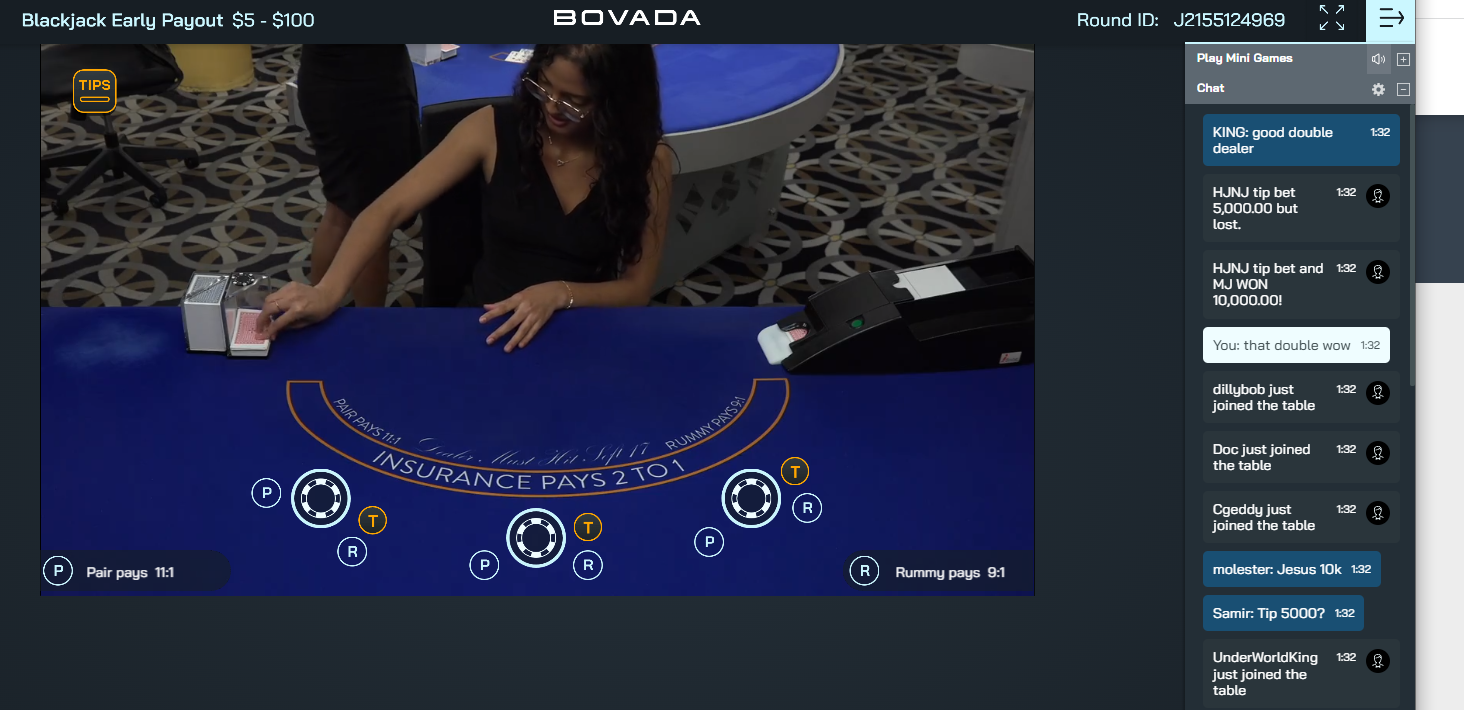
Task: Toggle fullscreen mode icon
Action: tap(1332, 18)
